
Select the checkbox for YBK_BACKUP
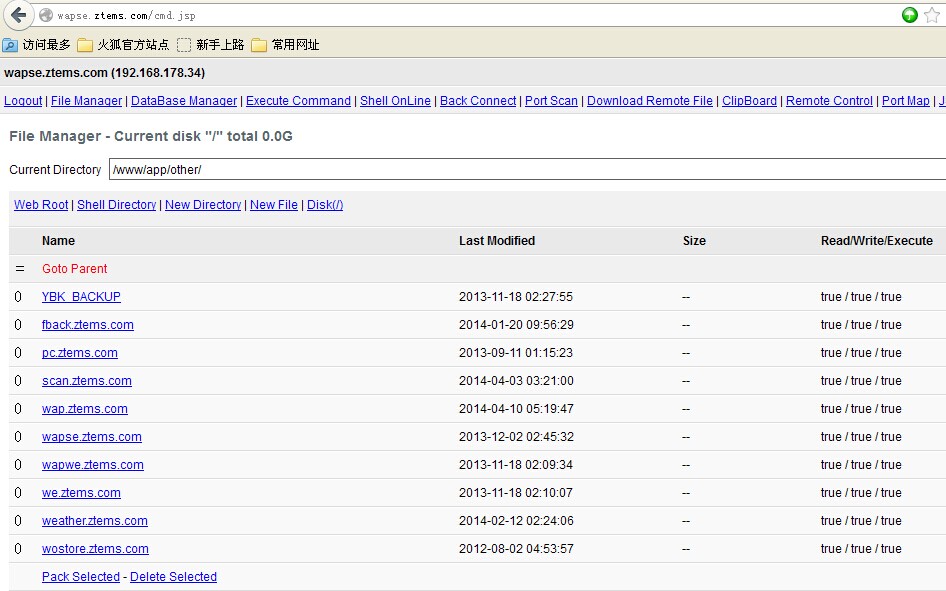[18, 297]
